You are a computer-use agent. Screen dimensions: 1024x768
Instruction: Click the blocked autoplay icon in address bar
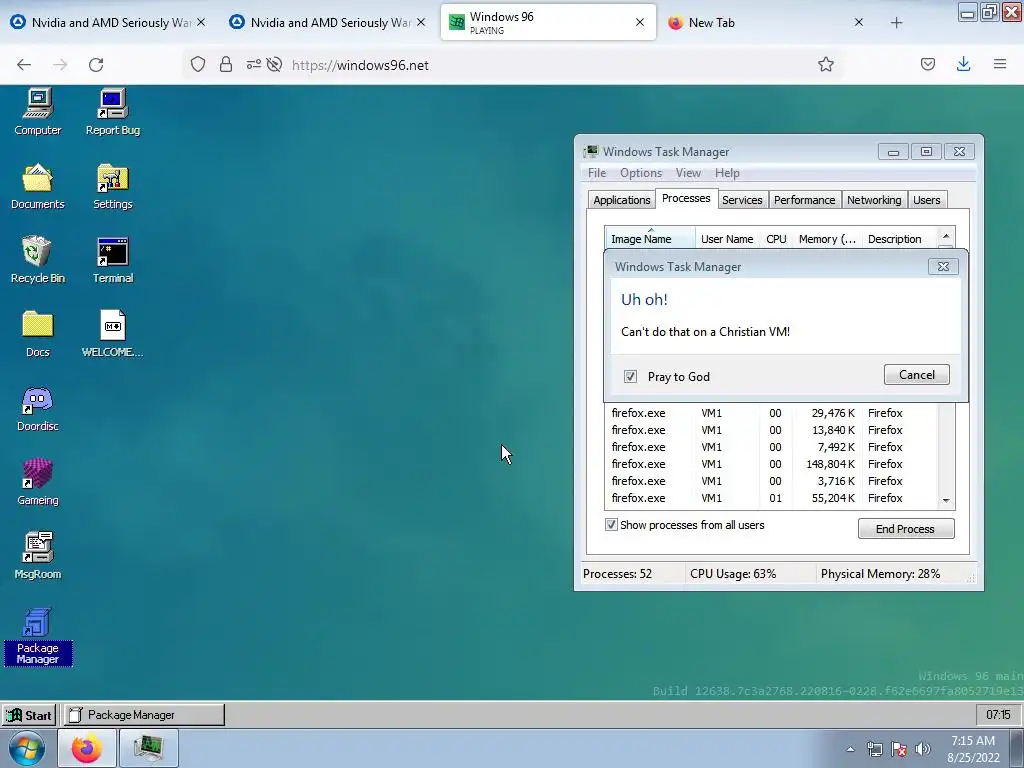(x=274, y=65)
